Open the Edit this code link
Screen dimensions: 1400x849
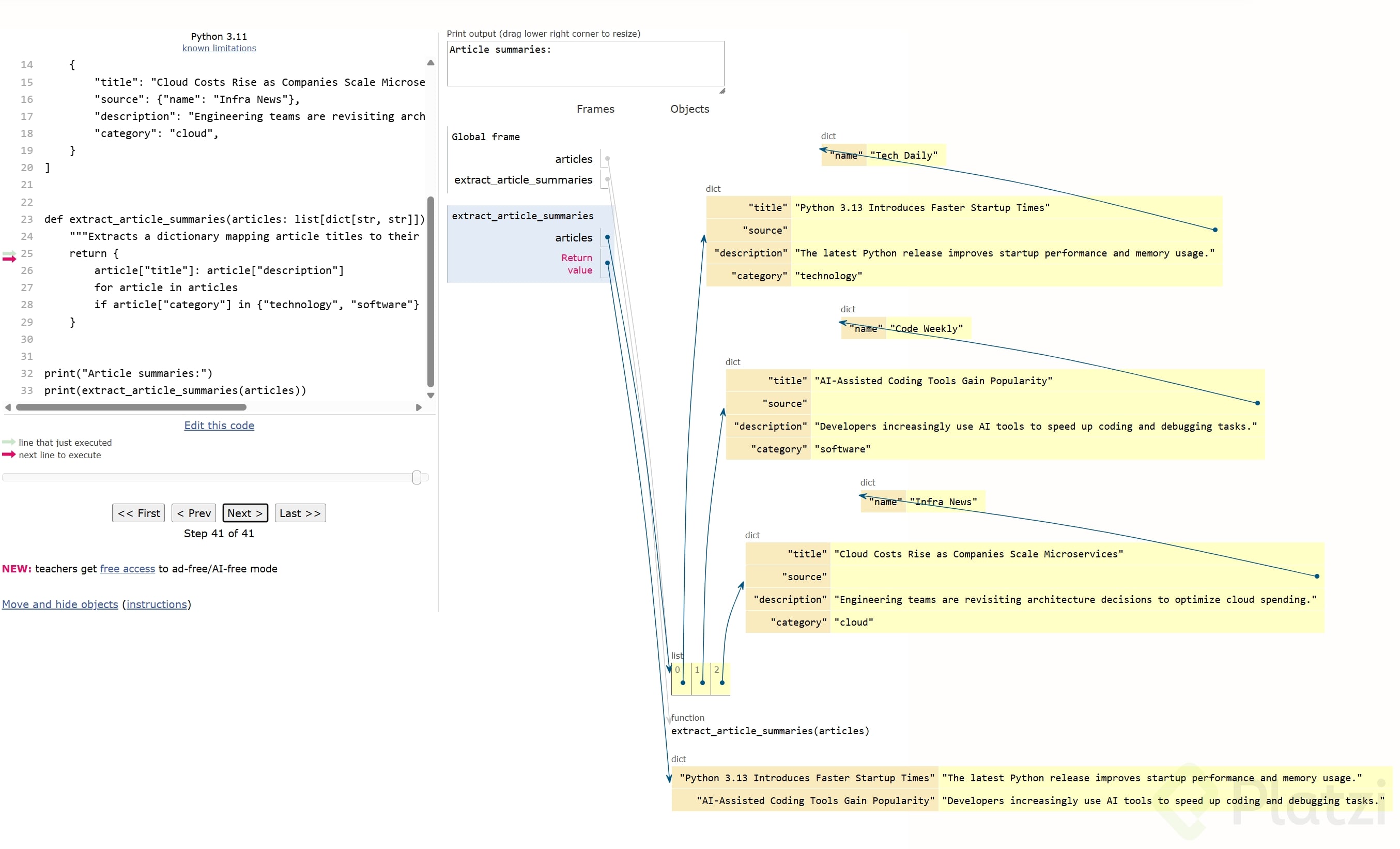[219, 426]
